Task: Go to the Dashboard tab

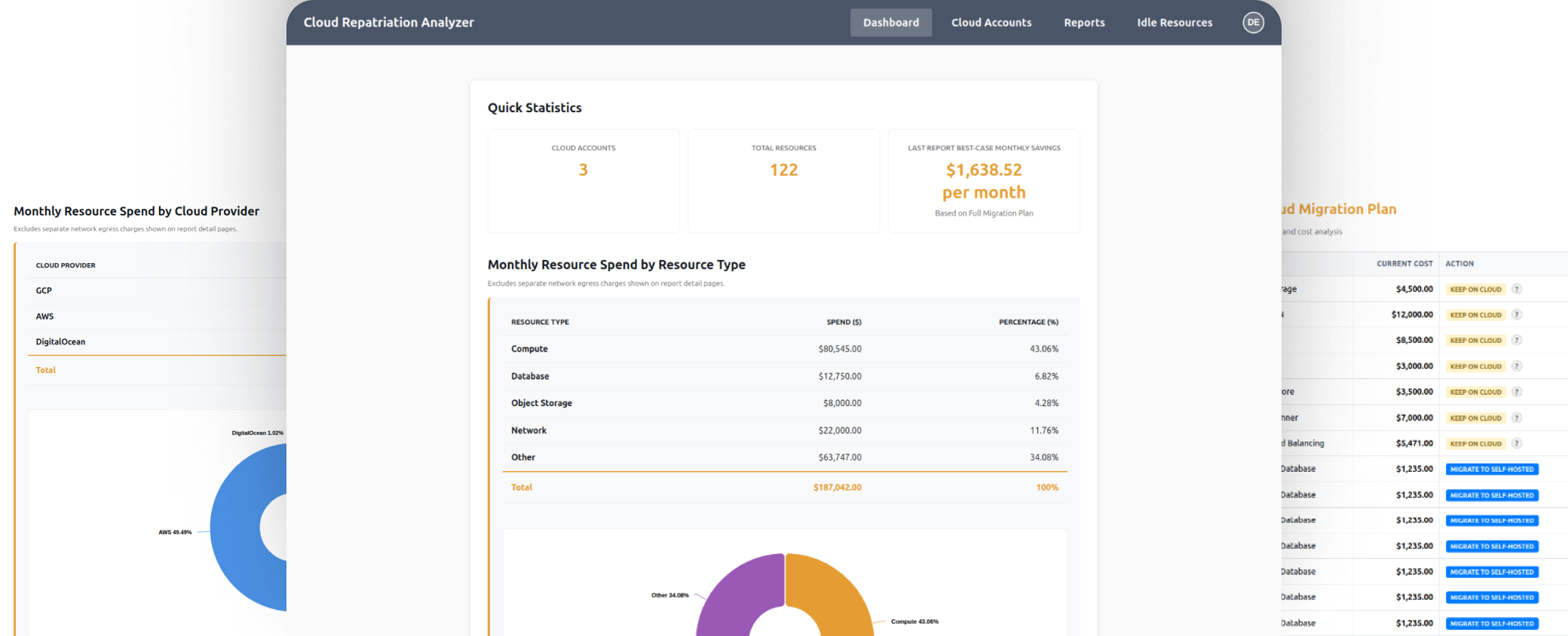Action: click(x=891, y=23)
